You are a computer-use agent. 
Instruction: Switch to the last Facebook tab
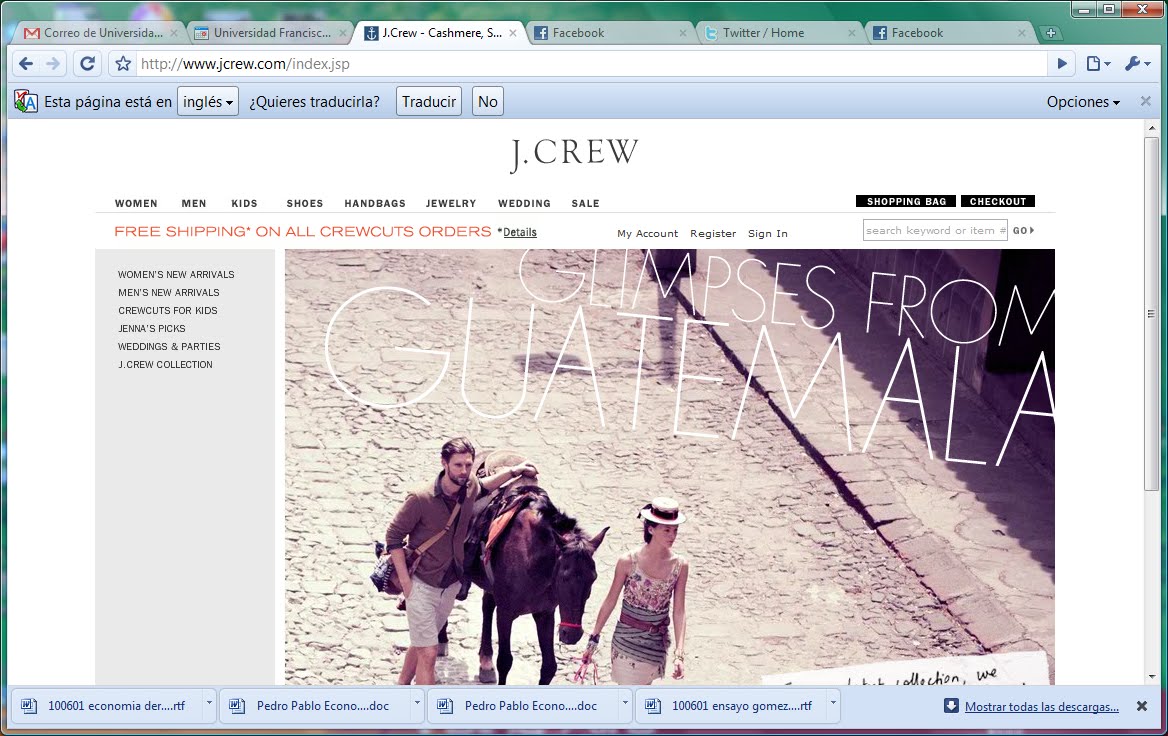coord(917,33)
